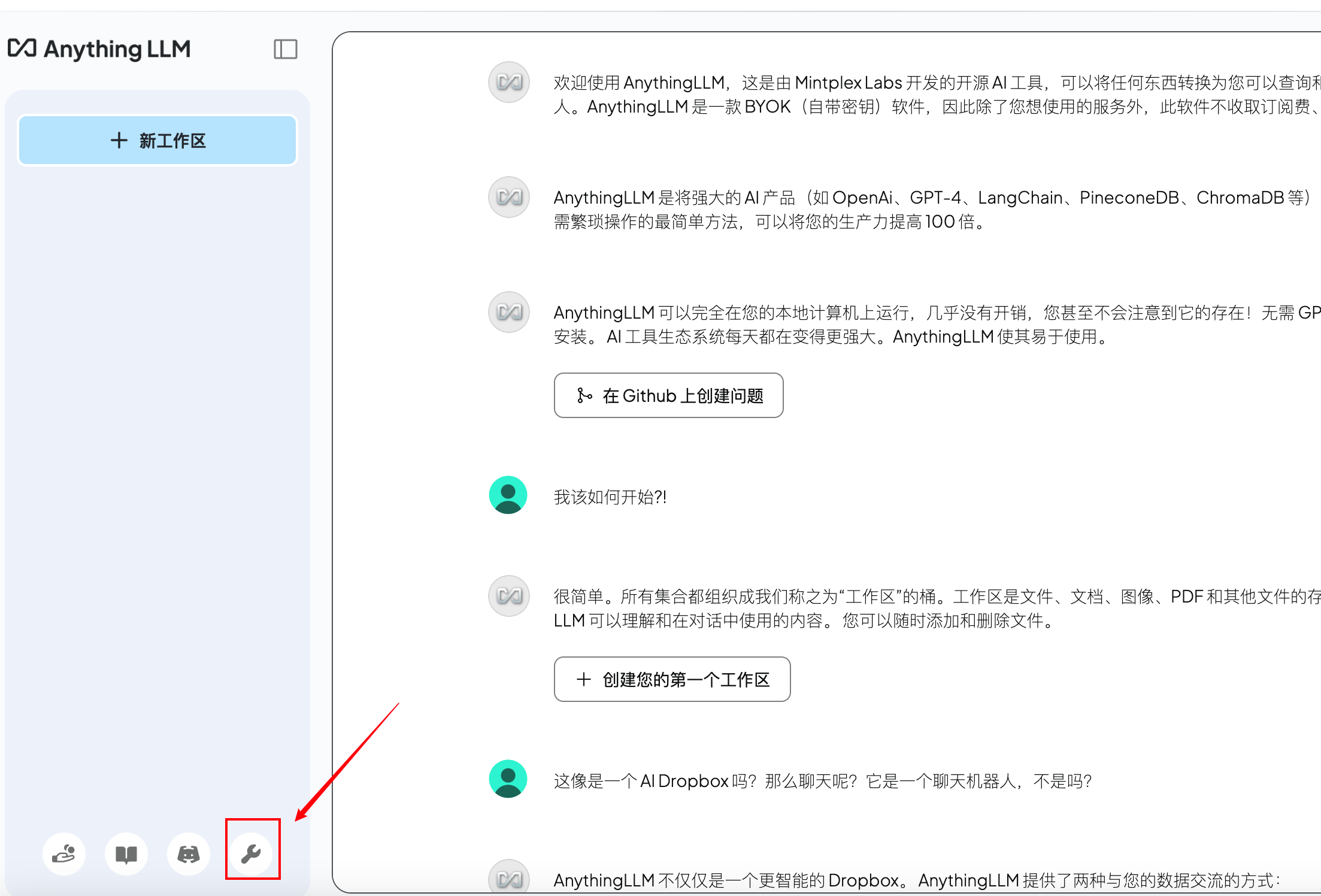
Task: Click the Anything LLM logo
Action: click(99, 49)
